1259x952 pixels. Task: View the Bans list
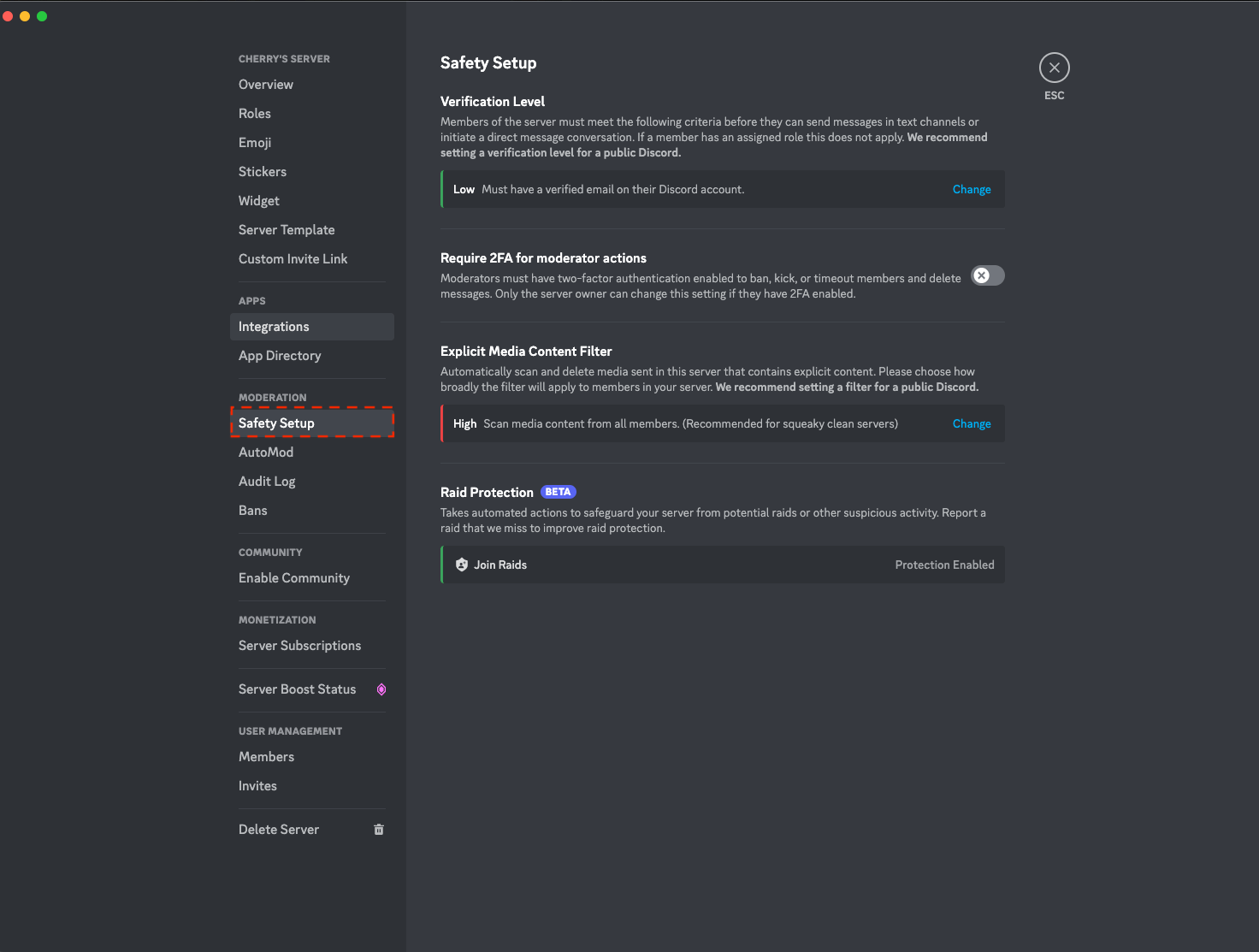coord(252,510)
